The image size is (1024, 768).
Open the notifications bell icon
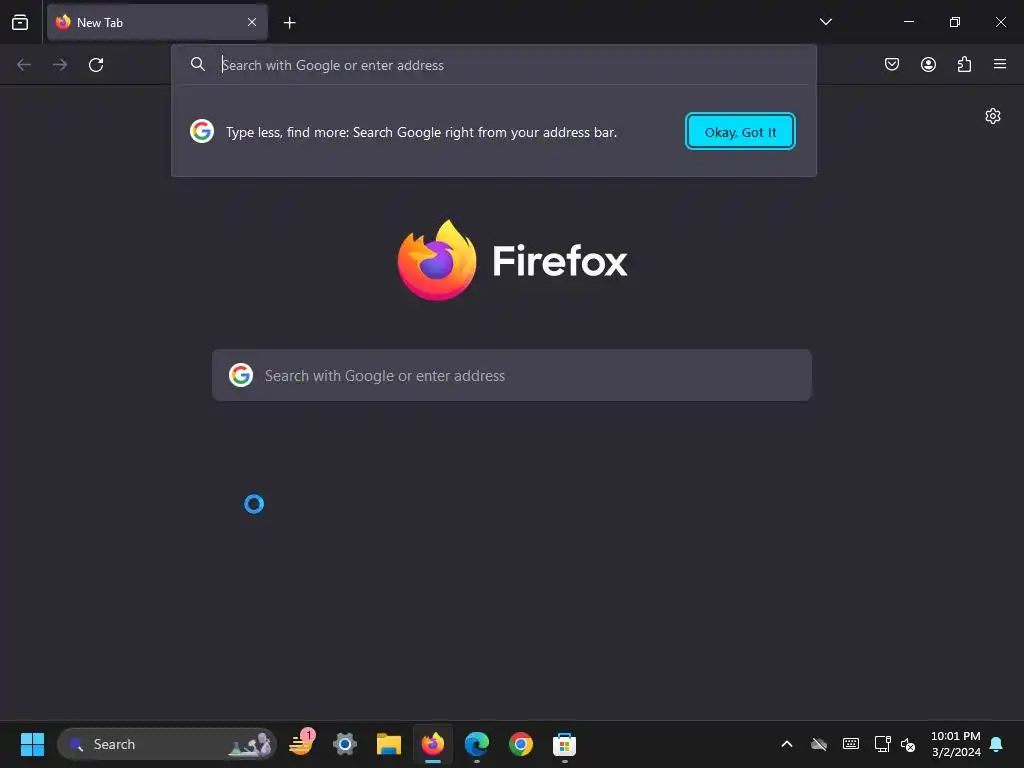(x=997, y=744)
